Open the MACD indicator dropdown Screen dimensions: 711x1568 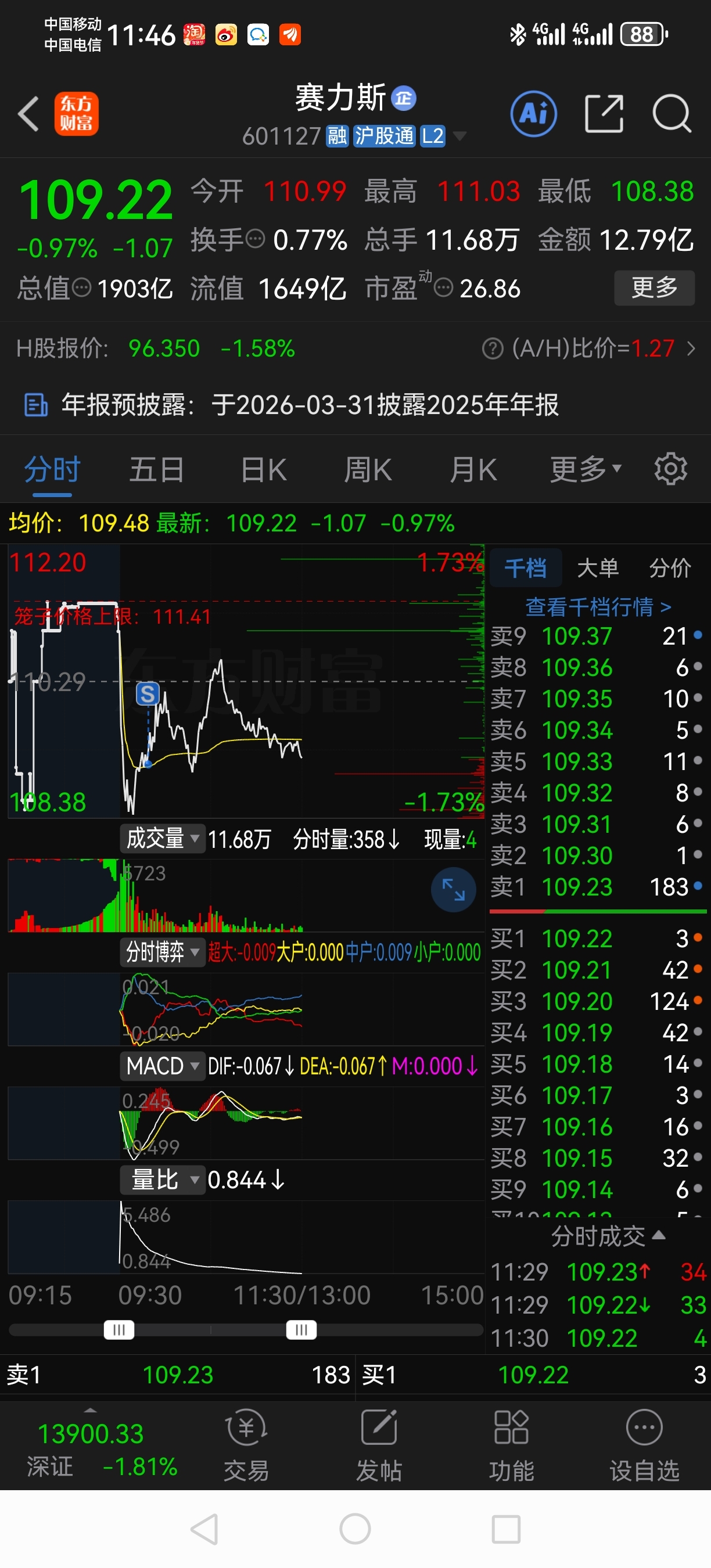162,1066
